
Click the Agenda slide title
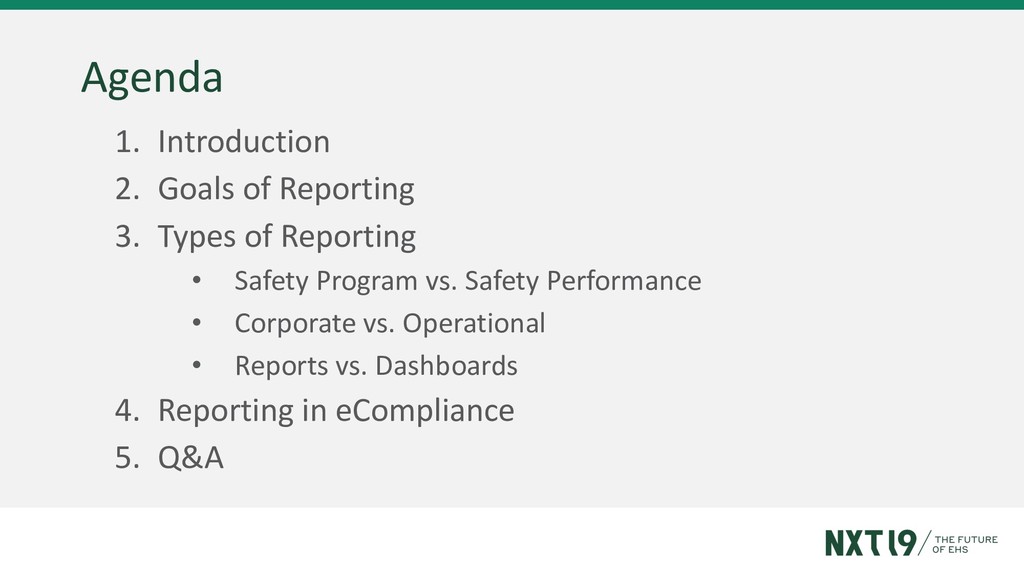click(x=152, y=78)
